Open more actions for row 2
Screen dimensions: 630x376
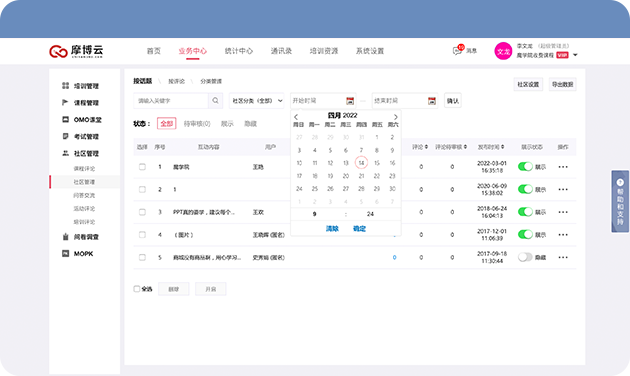pyautogui.click(x=563, y=189)
